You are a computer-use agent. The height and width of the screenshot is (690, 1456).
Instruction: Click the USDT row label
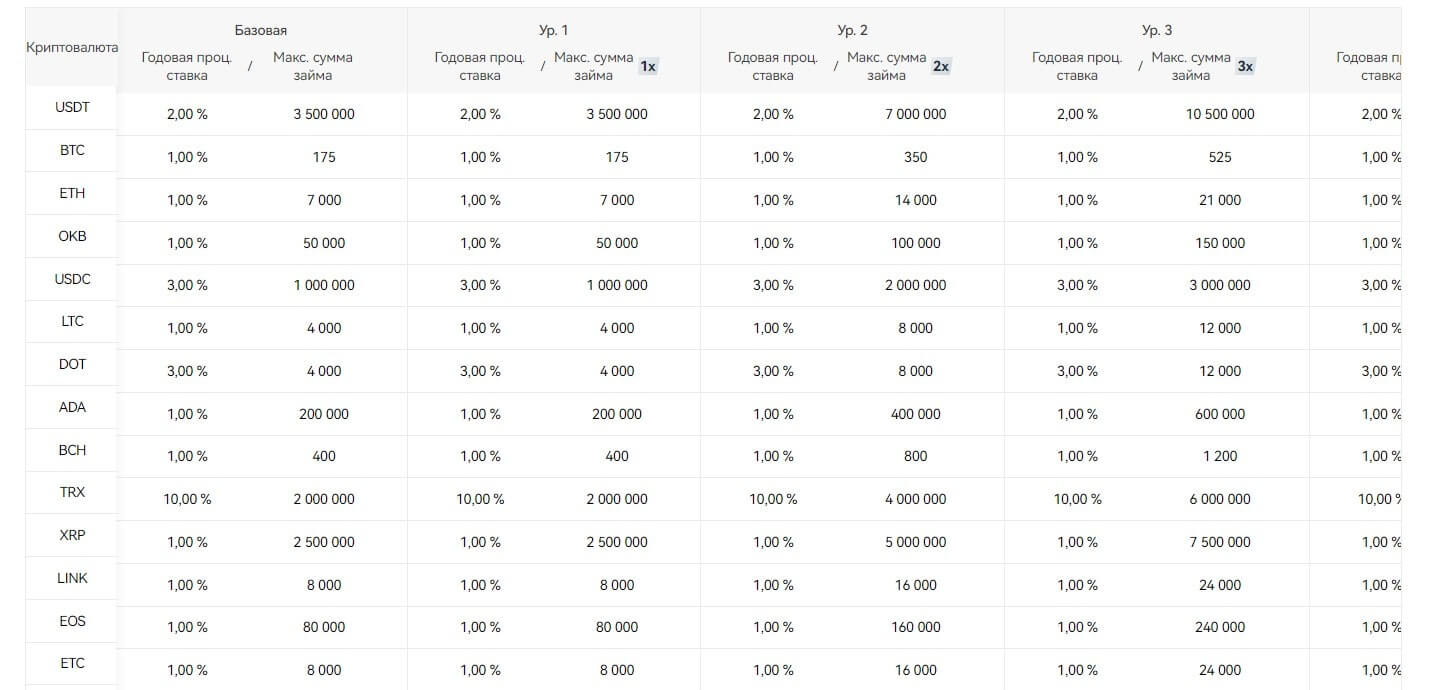(72, 108)
